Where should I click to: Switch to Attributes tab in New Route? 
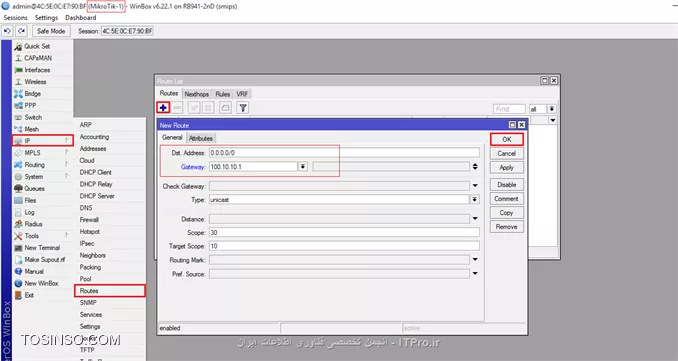click(201, 138)
